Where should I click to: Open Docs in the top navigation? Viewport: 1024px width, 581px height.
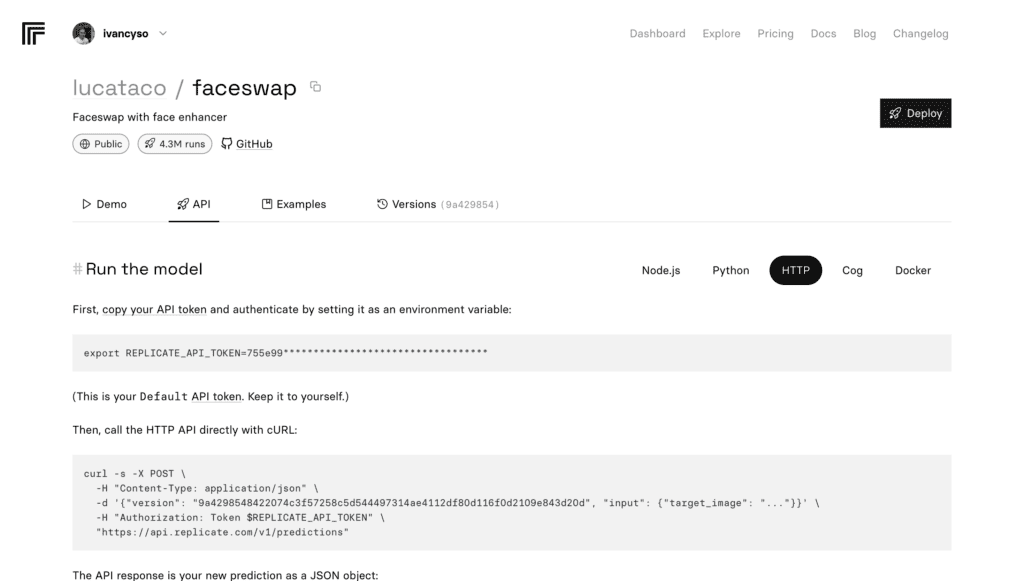[823, 33]
